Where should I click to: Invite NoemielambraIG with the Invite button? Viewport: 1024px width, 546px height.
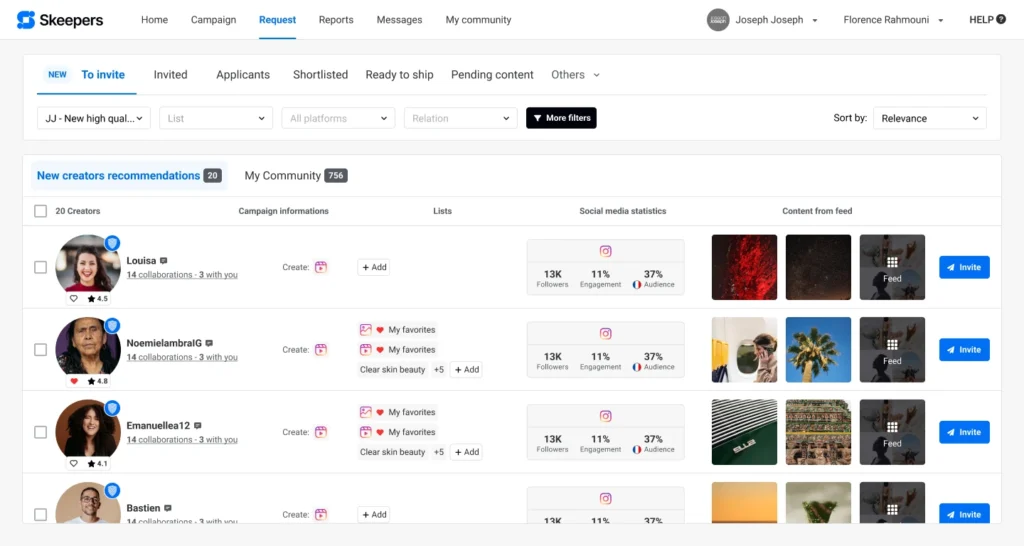(964, 349)
